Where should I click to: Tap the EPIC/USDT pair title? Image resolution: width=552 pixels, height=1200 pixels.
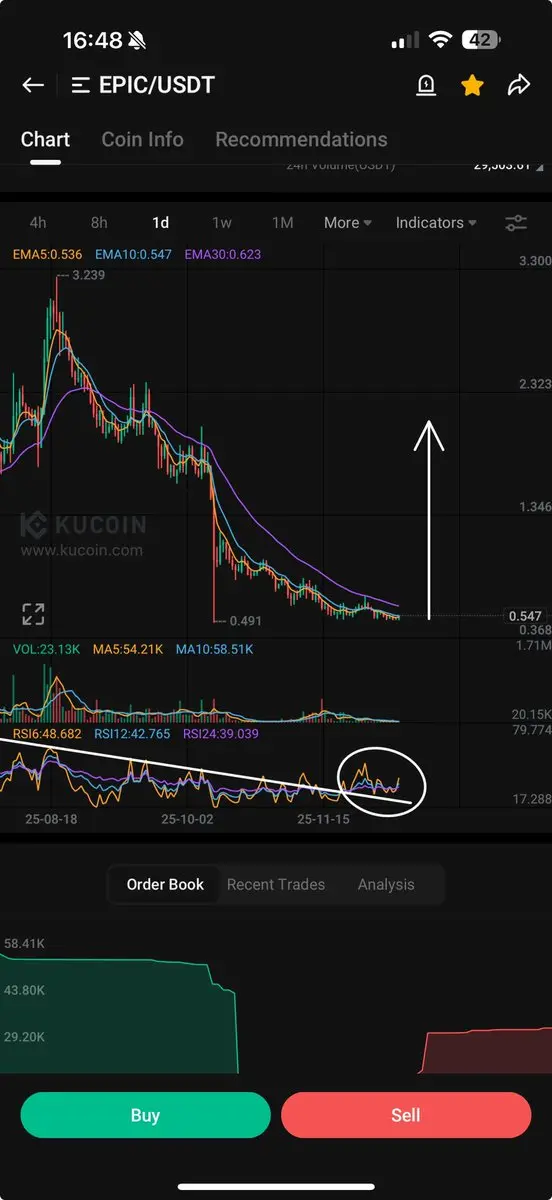pyautogui.click(x=157, y=85)
